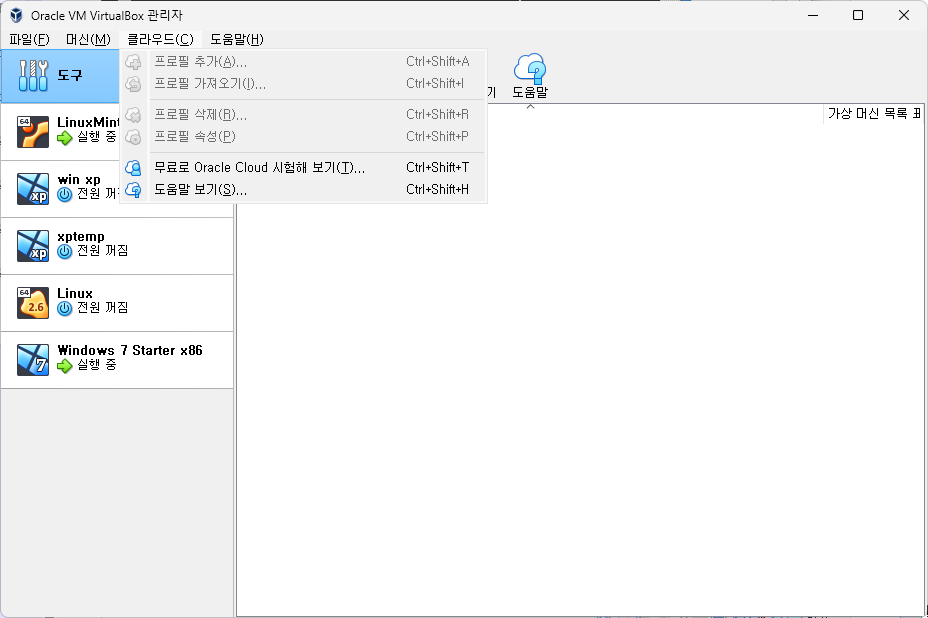Click the 도움말 cloud toolbar button
Viewport: 928px width, 618px height.
(530, 76)
